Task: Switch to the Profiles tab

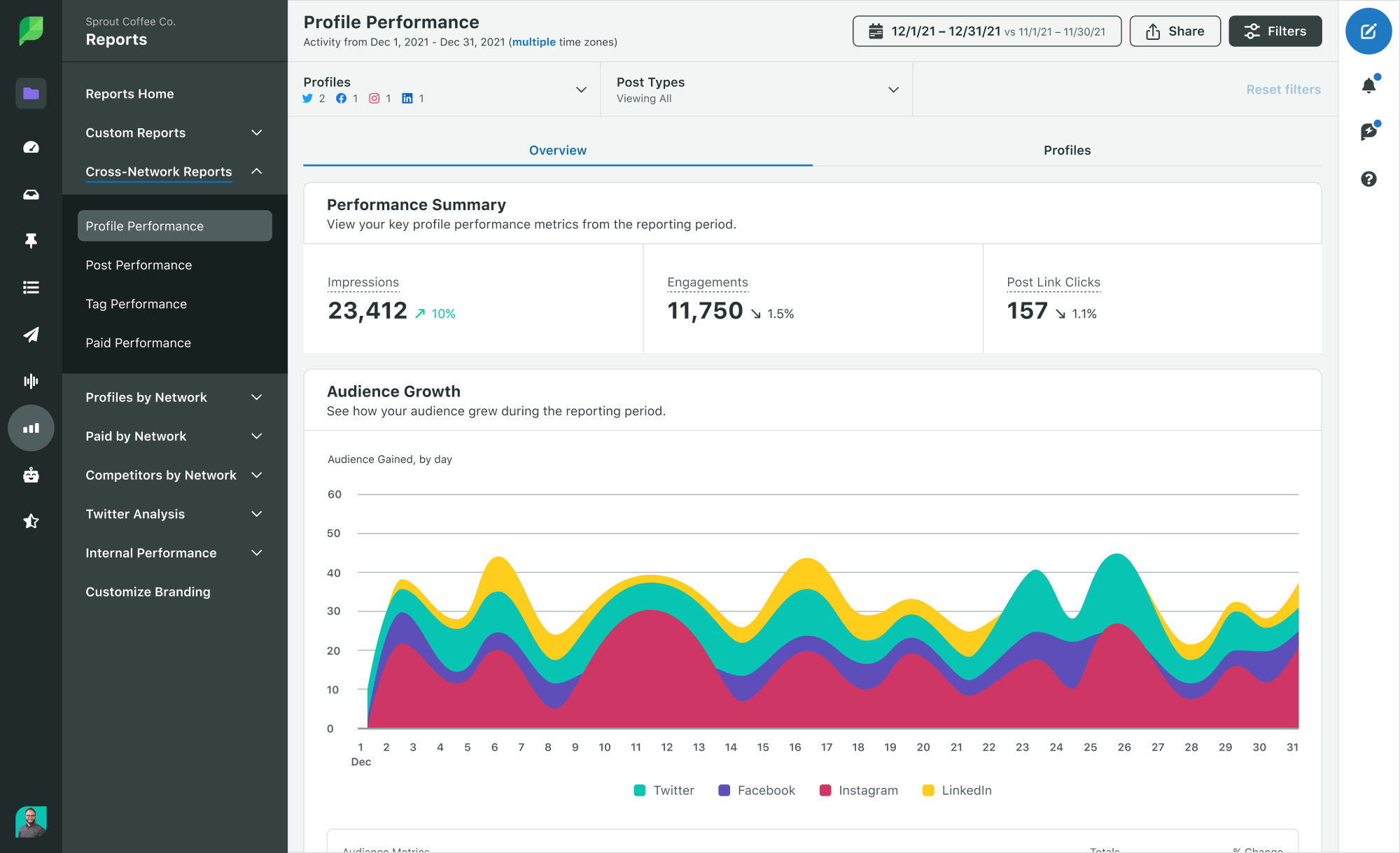Action: (1067, 150)
